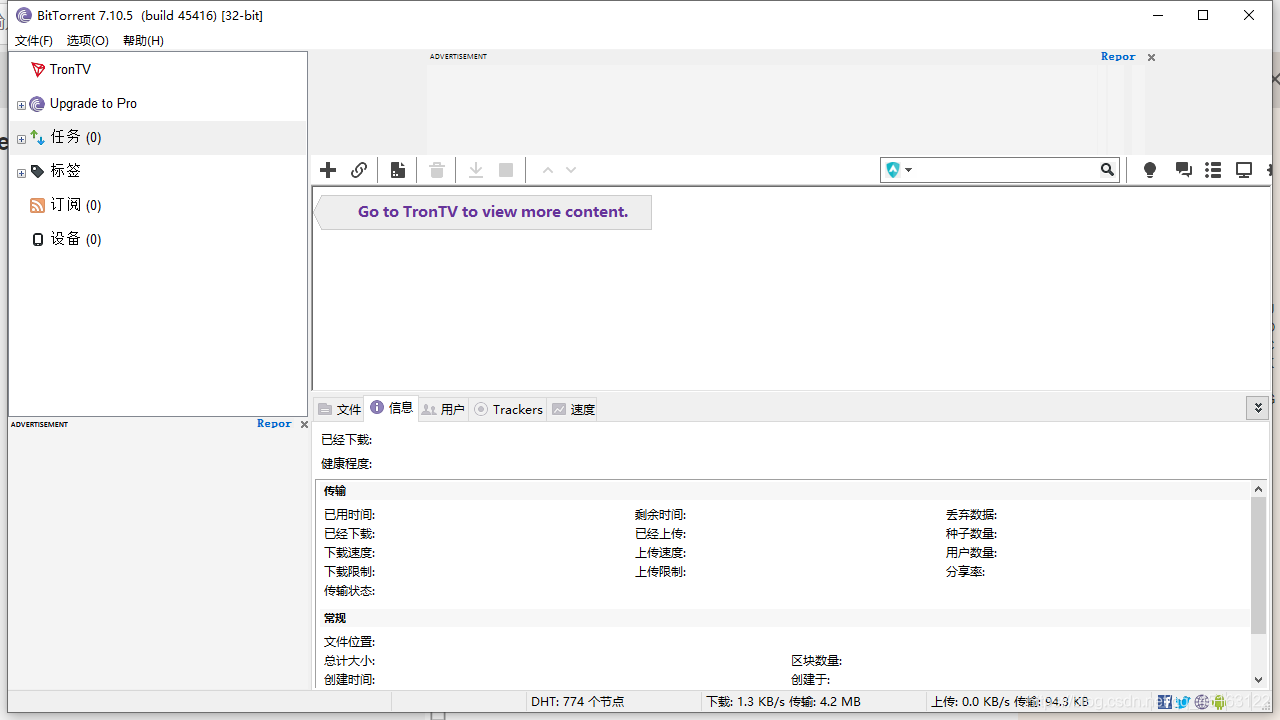
Task: Select TronTV in the sidebar
Action: coord(158,69)
